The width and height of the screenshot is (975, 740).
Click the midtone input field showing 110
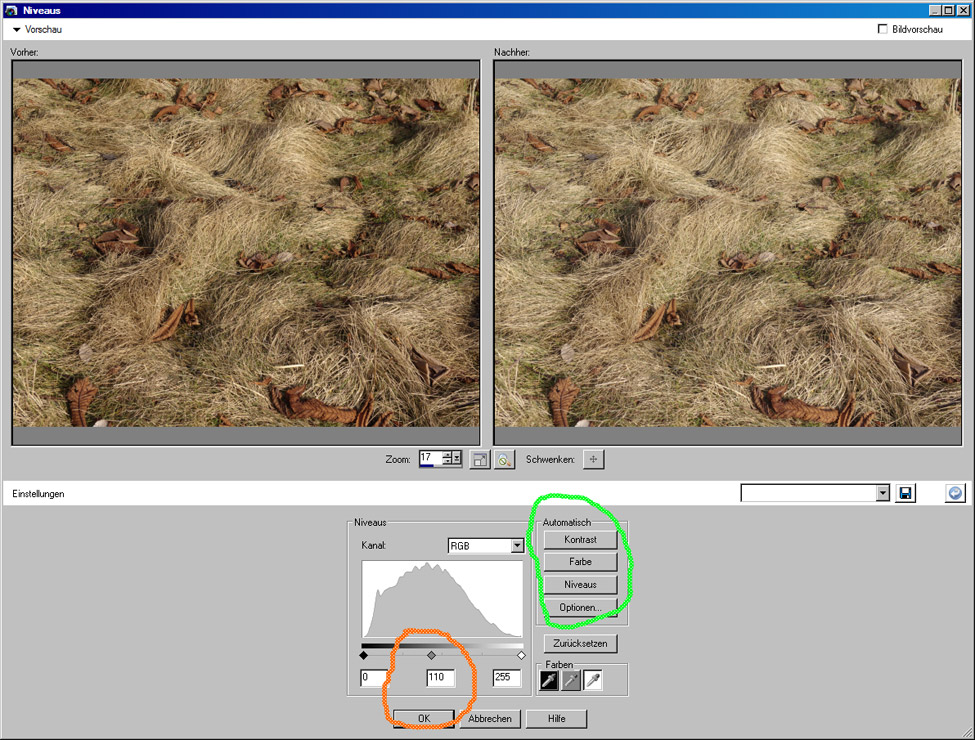click(440, 677)
